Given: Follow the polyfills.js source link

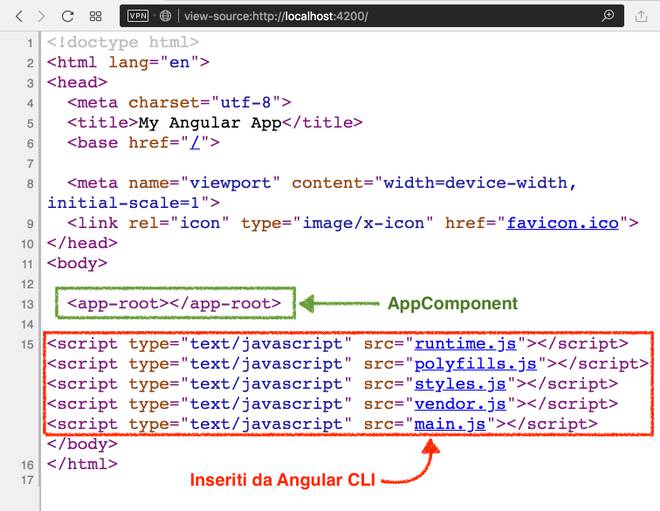Looking at the screenshot, I should [477, 364].
